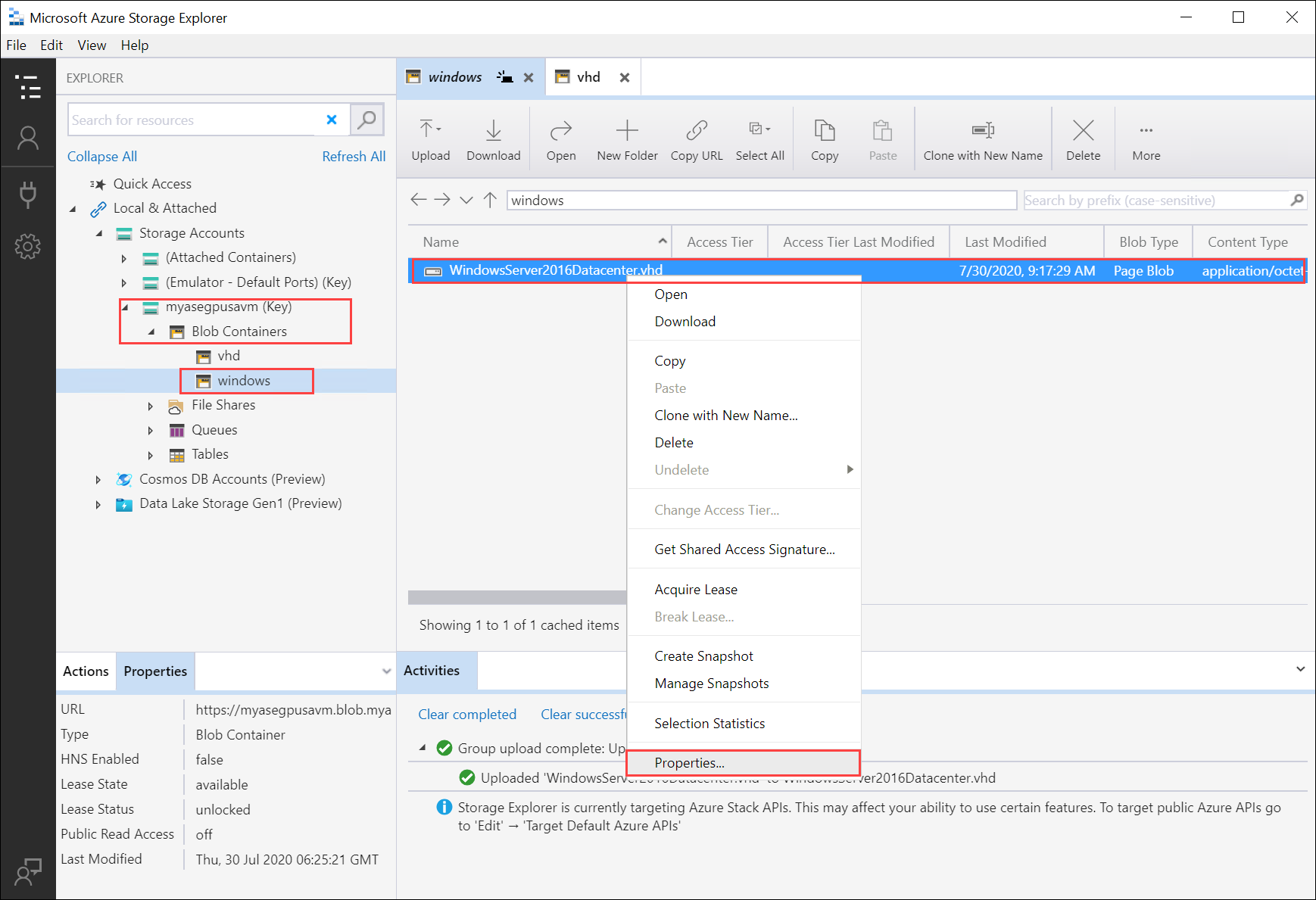The image size is (1316, 900).
Task: Click the Refresh All link
Action: (x=354, y=156)
